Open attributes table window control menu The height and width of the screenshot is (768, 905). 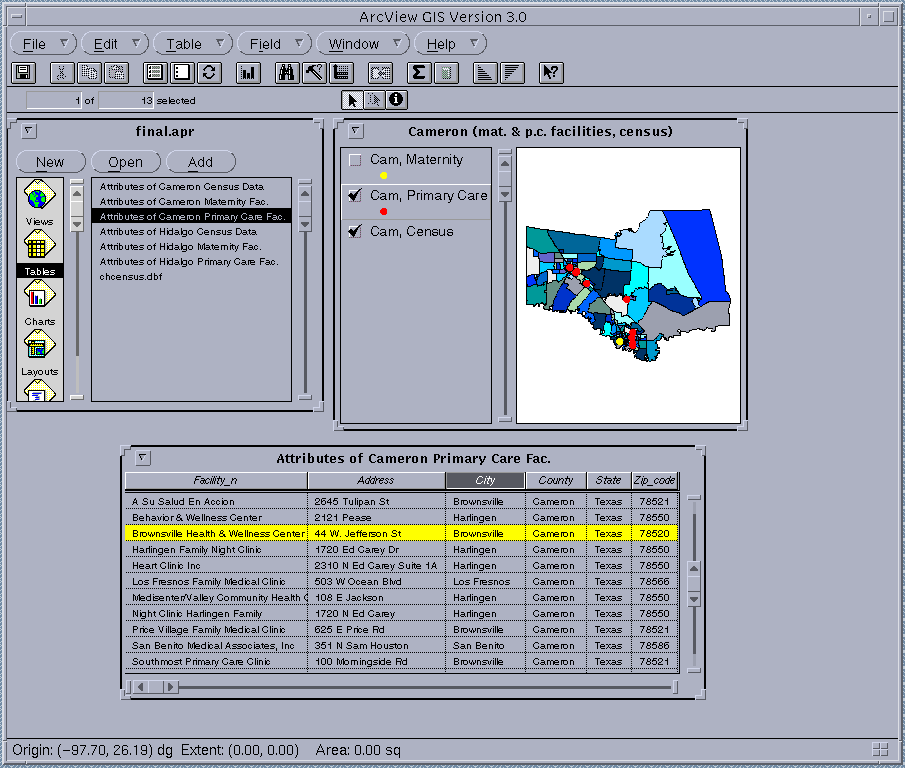coord(143,458)
